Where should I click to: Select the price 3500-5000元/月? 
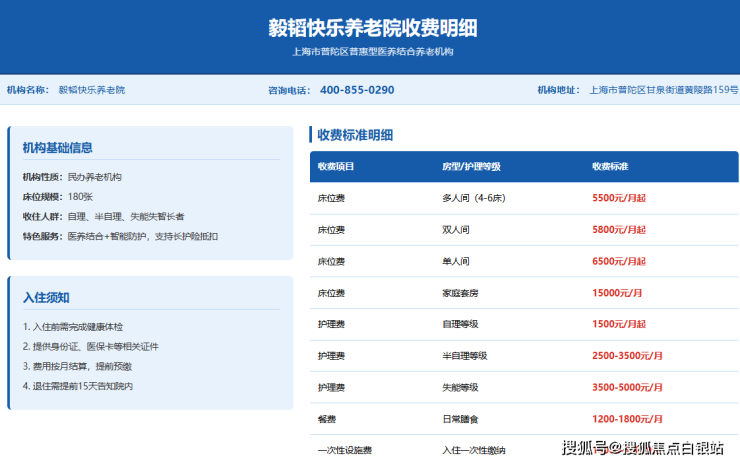(628, 388)
